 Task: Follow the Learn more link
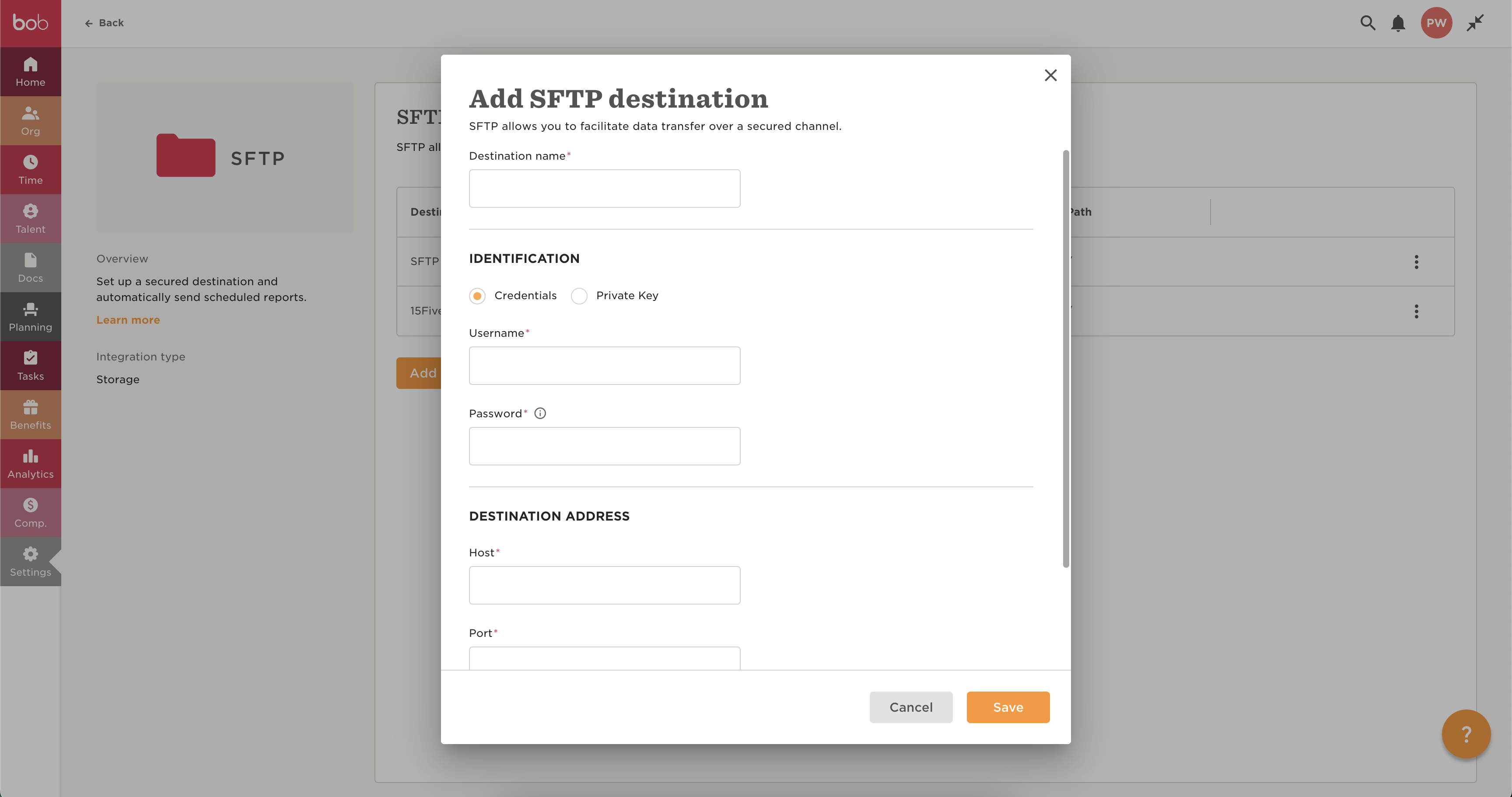128,320
